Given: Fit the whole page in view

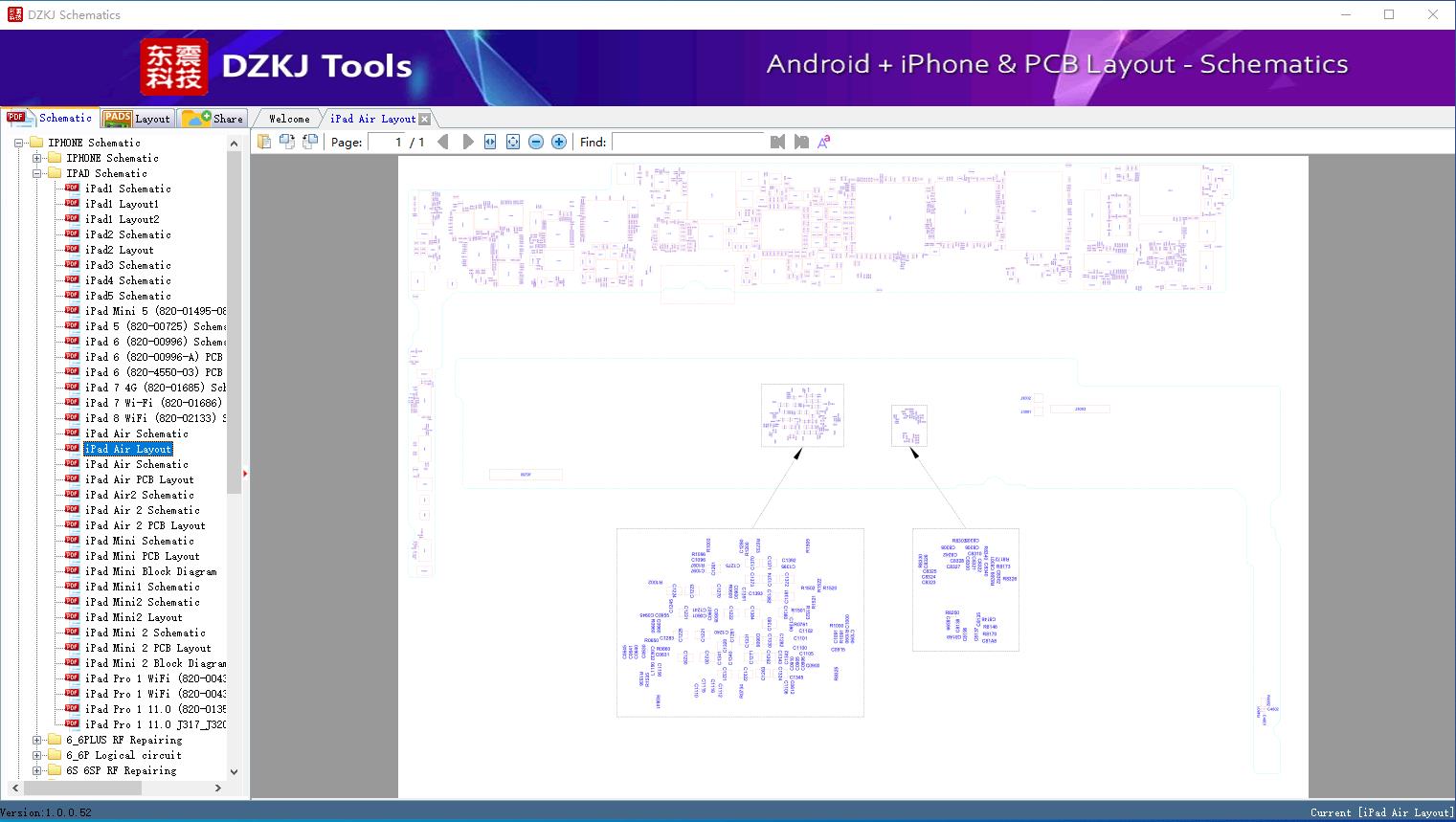Looking at the screenshot, I should (513, 142).
